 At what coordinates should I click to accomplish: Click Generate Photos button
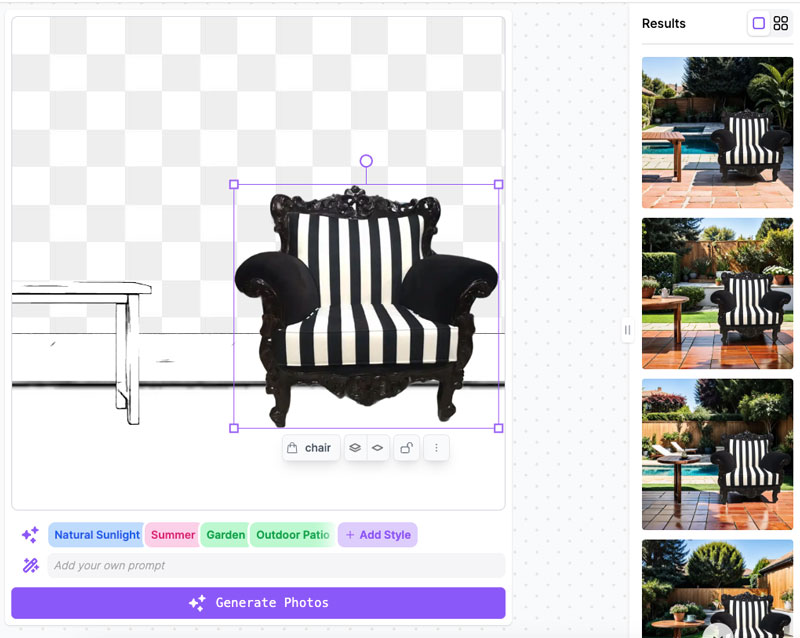tap(258, 603)
